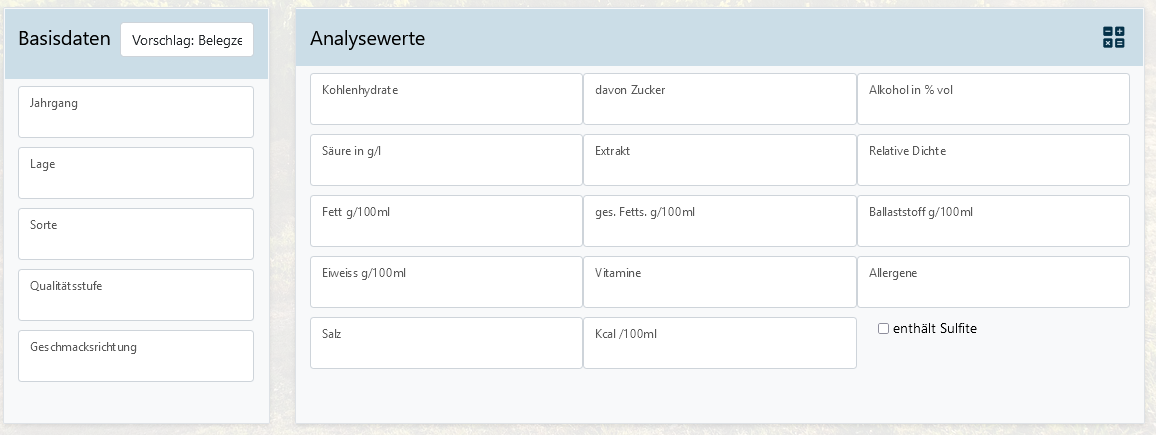Focus the 'davon Zucker' field

coord(719,99)
